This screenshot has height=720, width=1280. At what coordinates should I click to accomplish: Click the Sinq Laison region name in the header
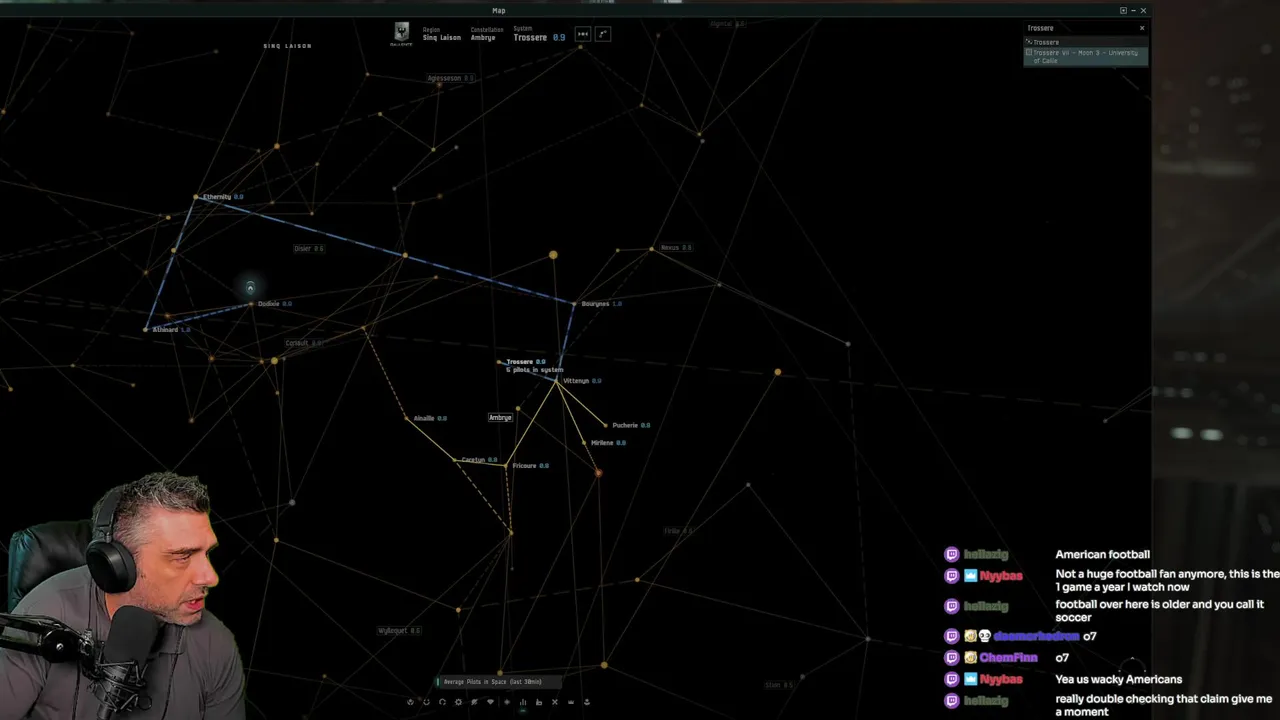point(442,38)
